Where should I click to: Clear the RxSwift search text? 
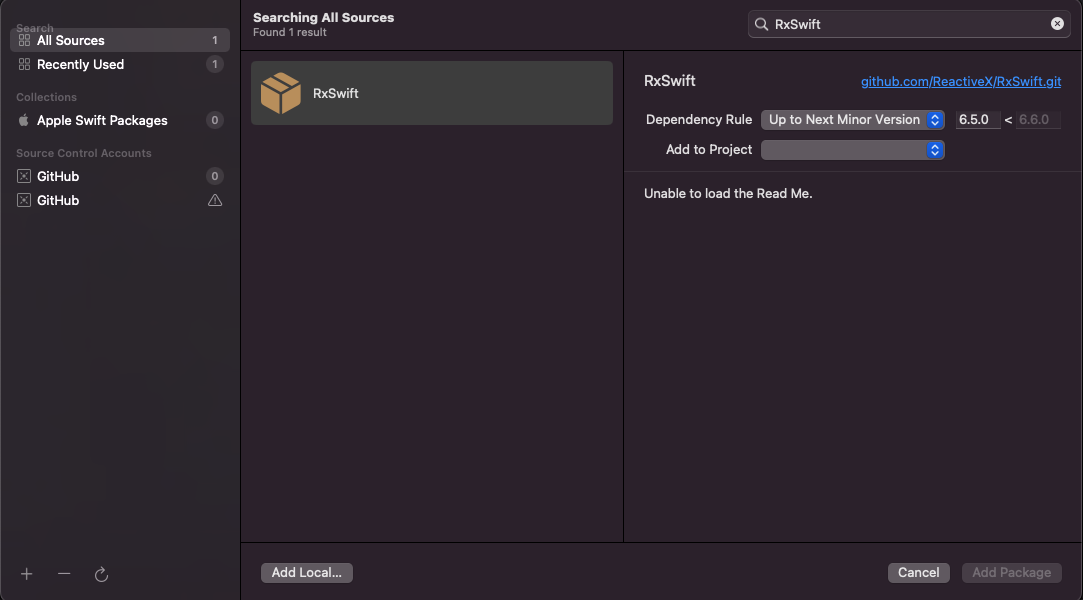(x=1057, y=24)
